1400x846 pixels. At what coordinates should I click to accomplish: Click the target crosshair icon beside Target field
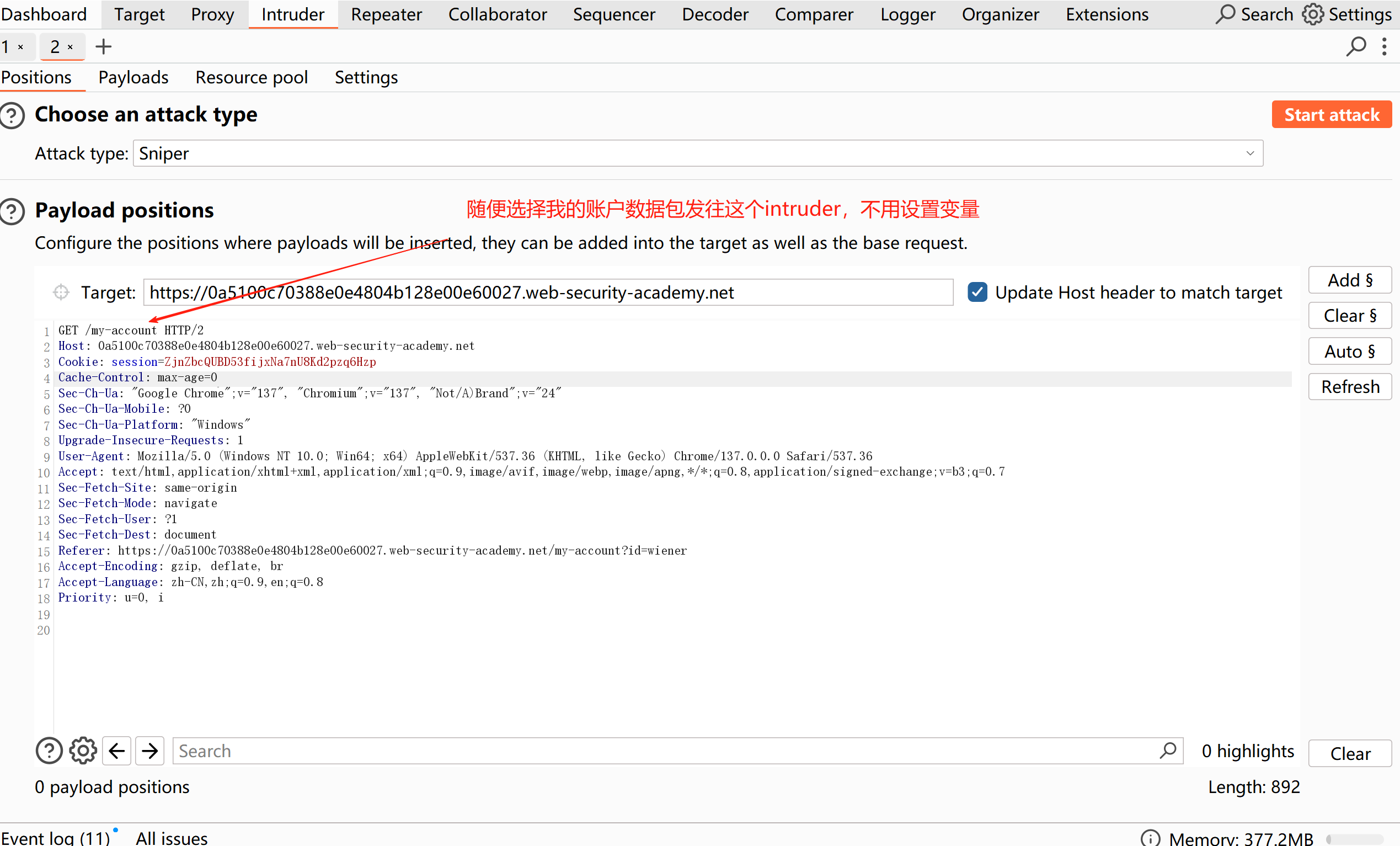[61, 292]
